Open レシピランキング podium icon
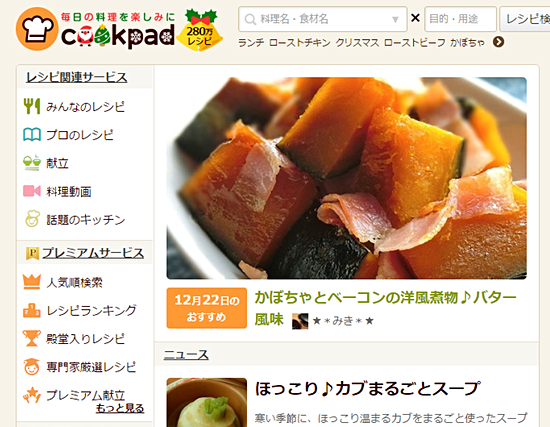The width and height of the screenshot is (550, 427). pyautogui.click(x=32, y=311)
